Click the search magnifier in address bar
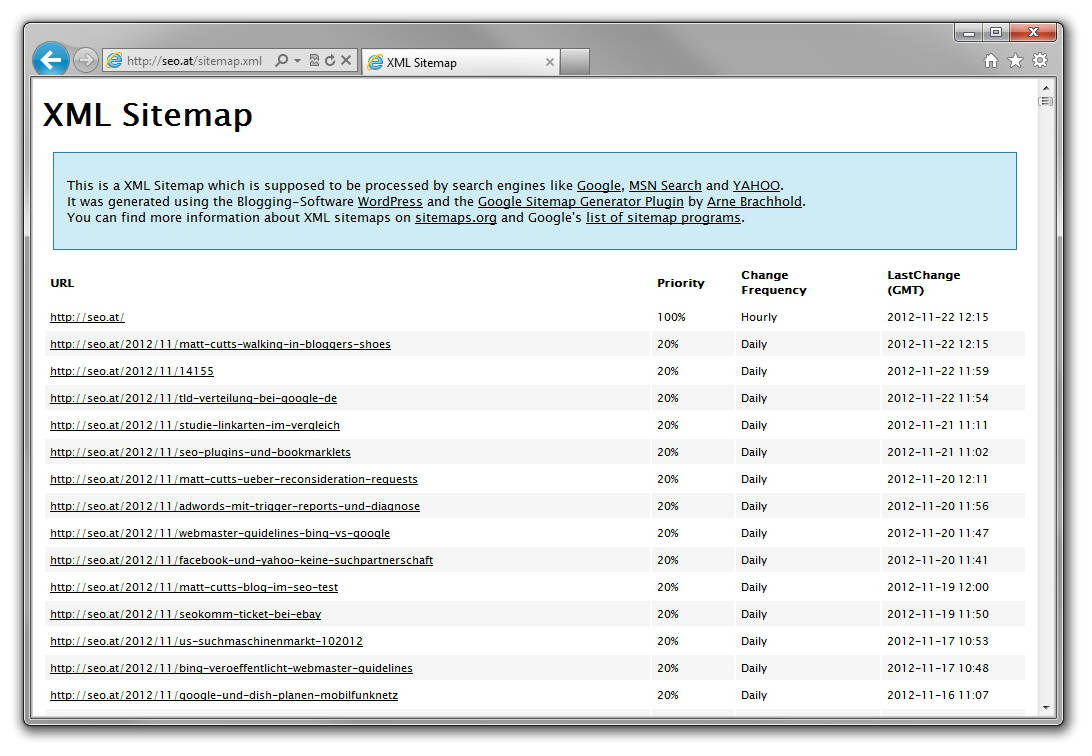This screenshot has height=756, width=1092. point(281,61)
